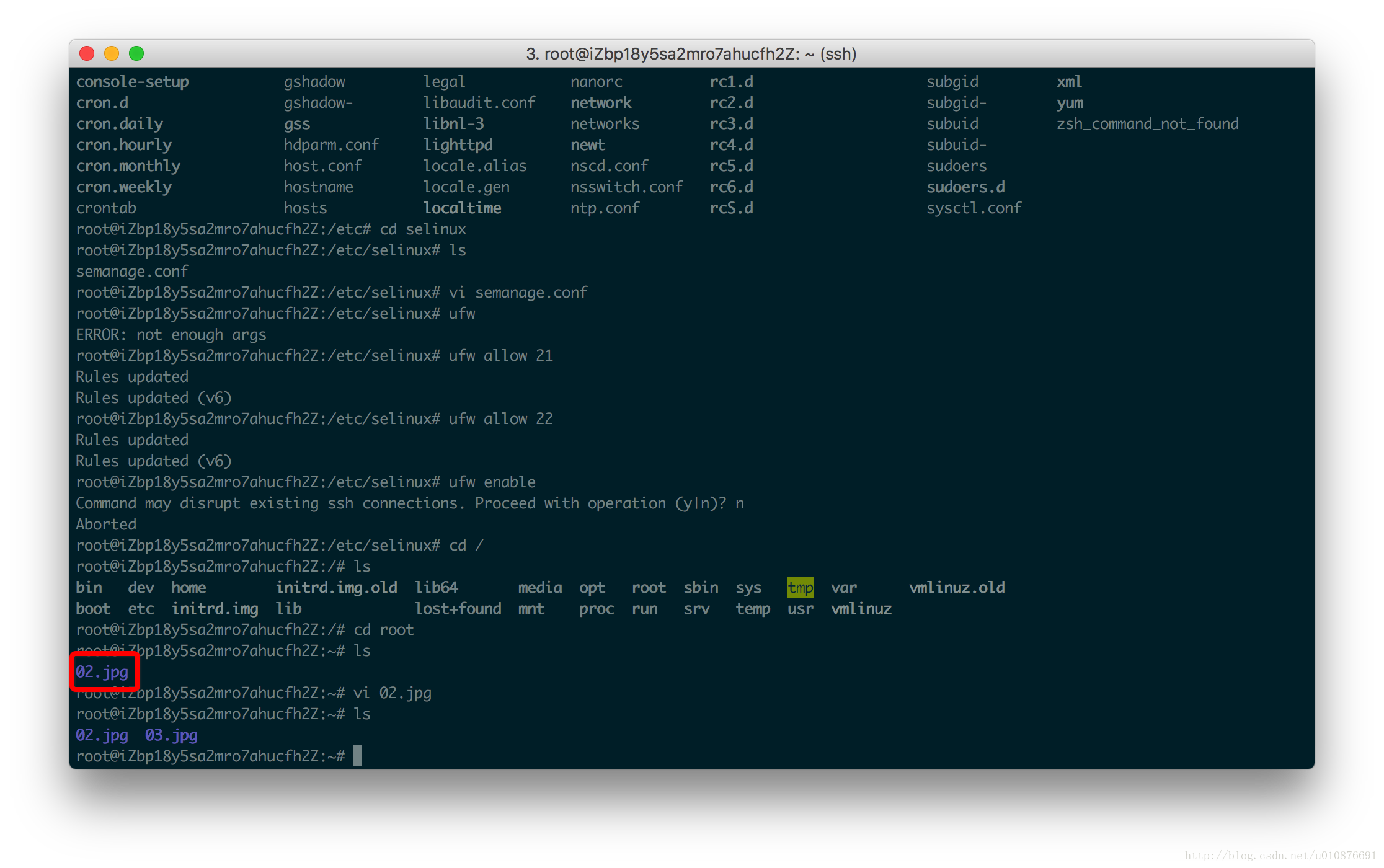The height and width of the screenshot is (868, 1384).
Task: Click the 'nsswitch.conf' file name
Action: point(627,187)
